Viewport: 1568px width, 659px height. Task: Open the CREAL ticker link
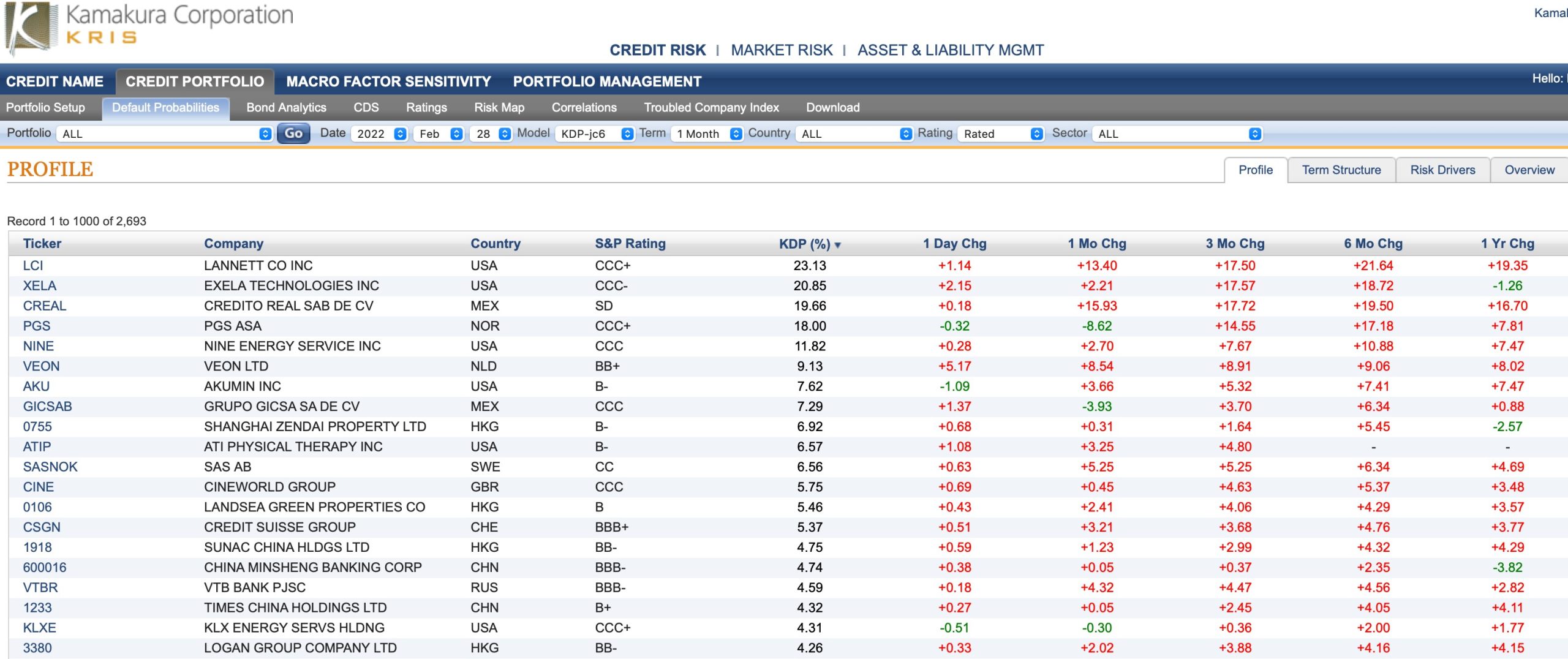(44, 306)
